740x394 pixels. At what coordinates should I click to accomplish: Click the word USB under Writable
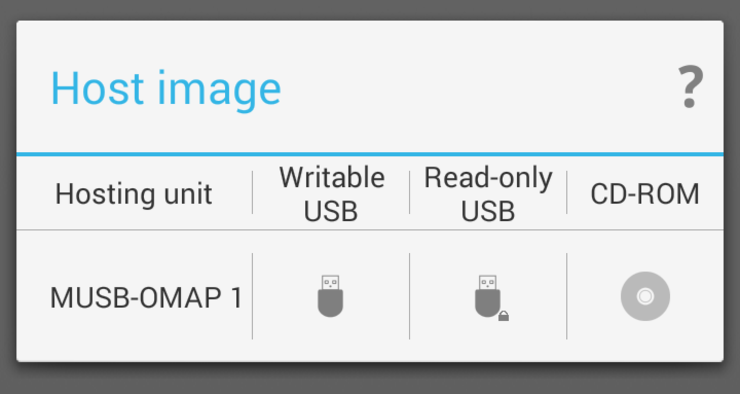(331, 211)
